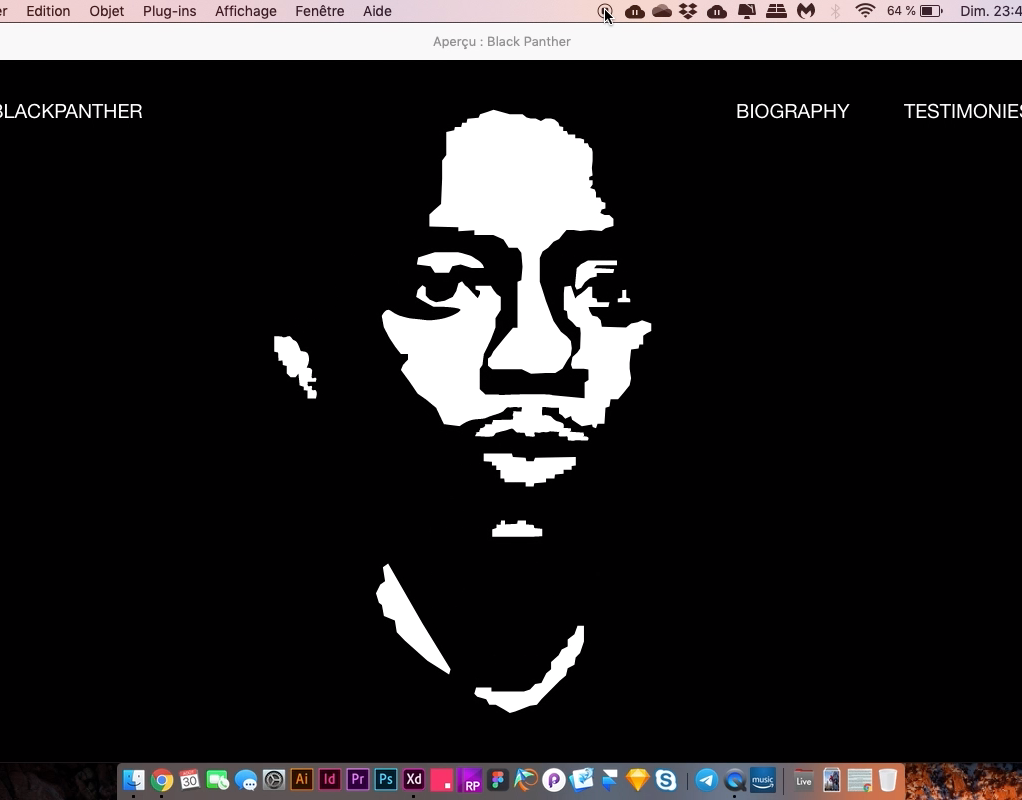The width and height of the screenshot is (1022, 800).
Task: Launch Adobe InDesign from the dock
Action: [x=330, y=780]
